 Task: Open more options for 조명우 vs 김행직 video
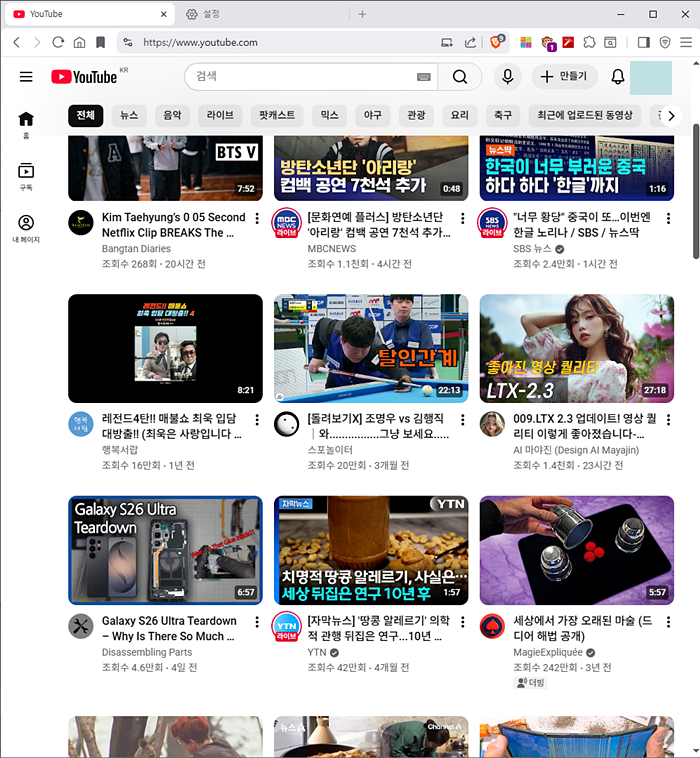pyautogui.click(x=463, y=420)
